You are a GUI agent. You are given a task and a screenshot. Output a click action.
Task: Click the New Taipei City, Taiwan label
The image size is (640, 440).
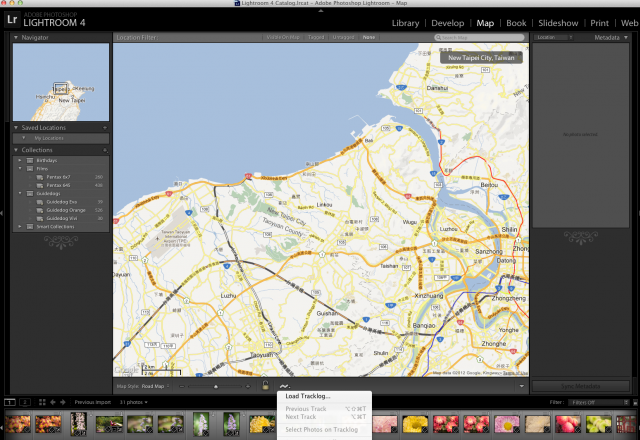click(x=481, y=58)
